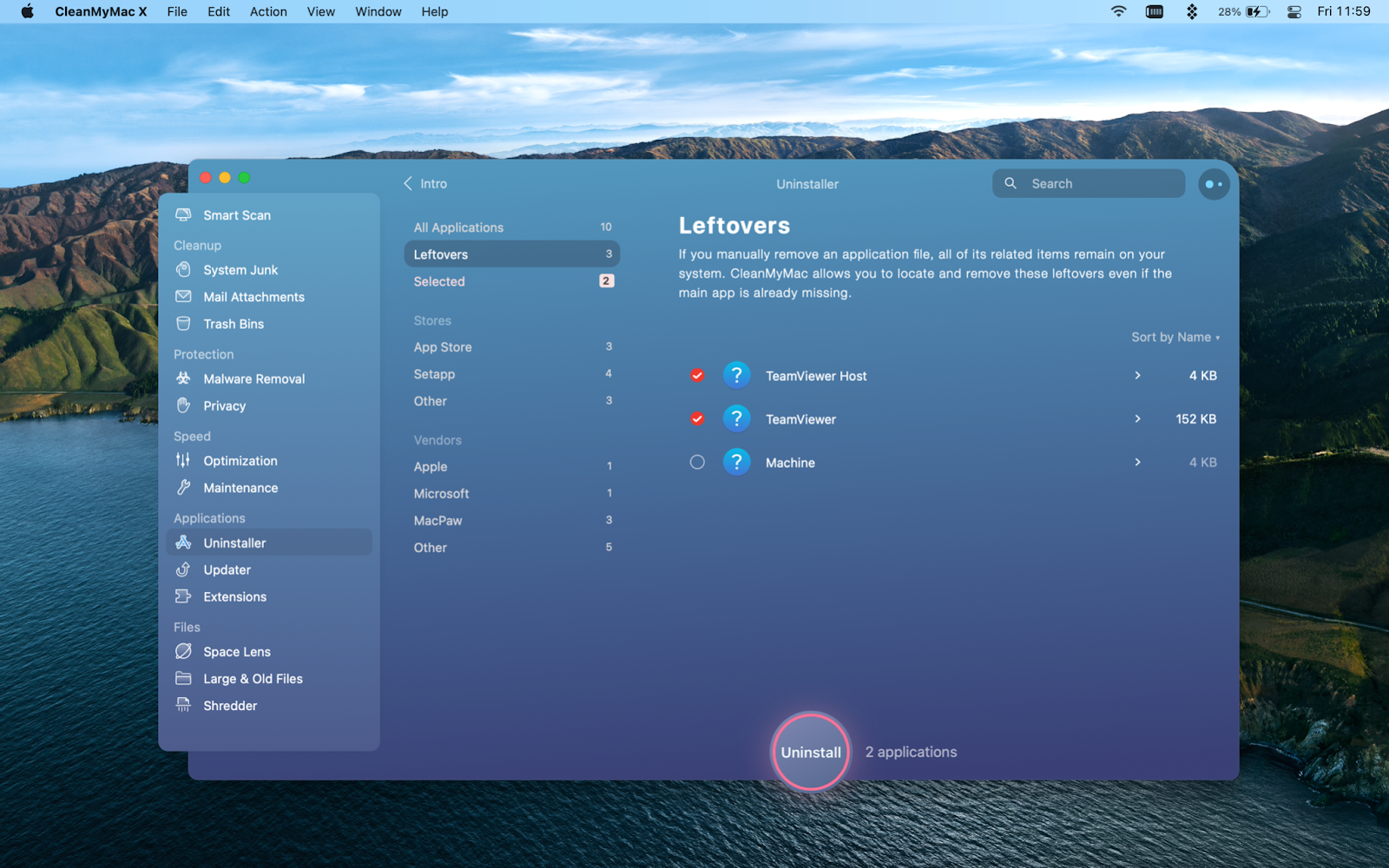Open the Window menu

pyautogui.click(x=378, y=11)
